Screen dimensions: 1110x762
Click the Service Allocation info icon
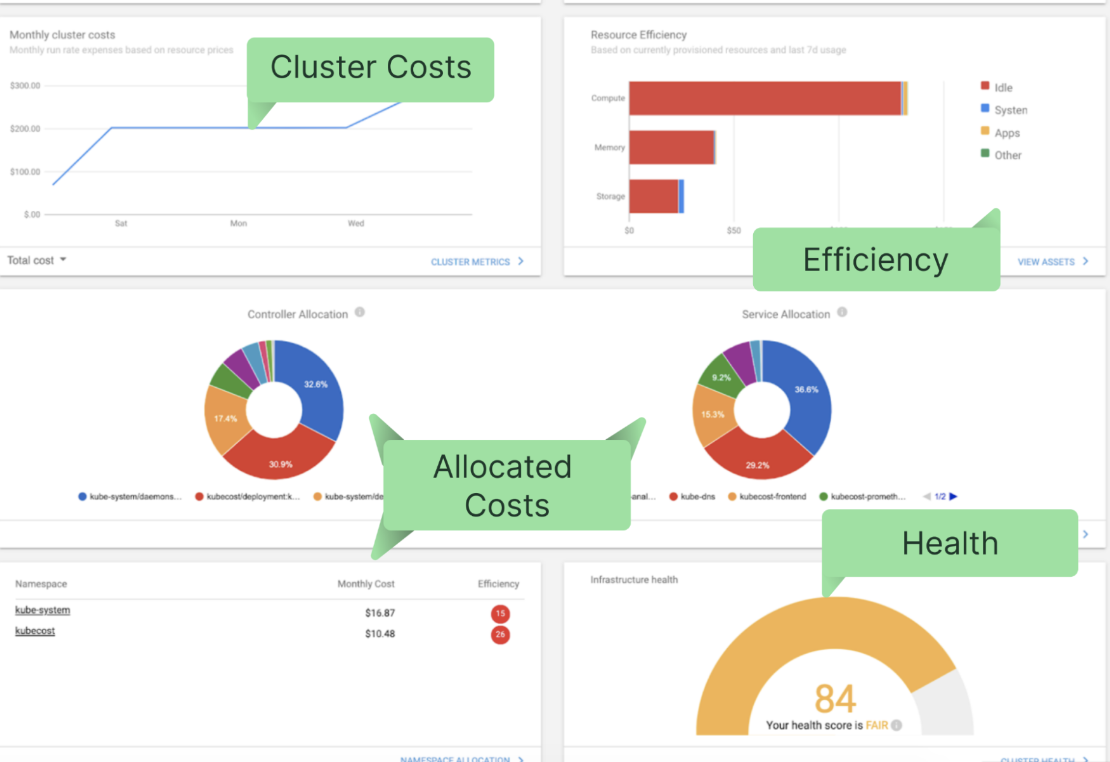(842, 312)
